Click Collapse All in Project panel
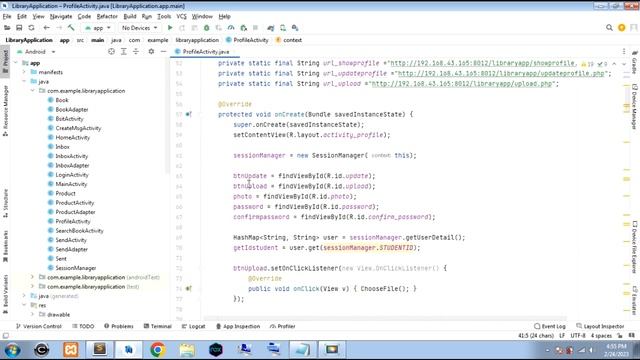 point(136,51)
